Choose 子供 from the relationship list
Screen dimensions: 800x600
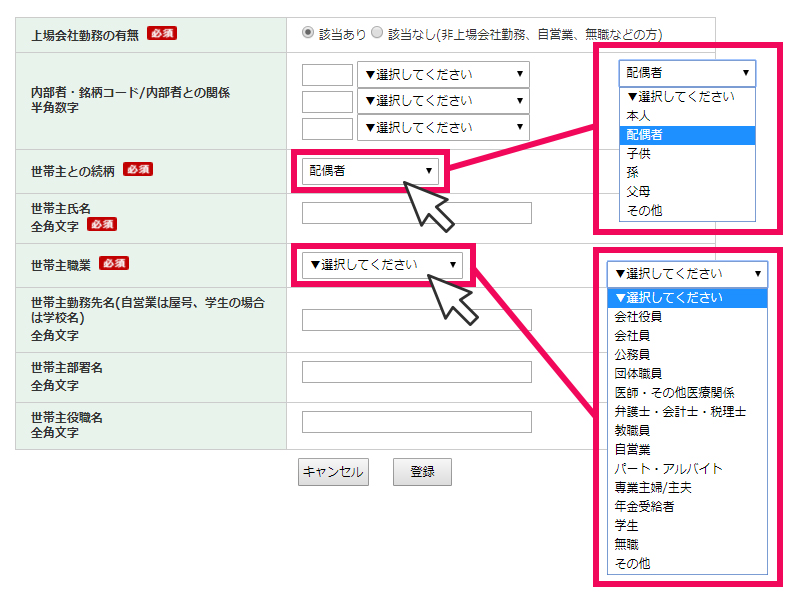(x=638, y=154)
